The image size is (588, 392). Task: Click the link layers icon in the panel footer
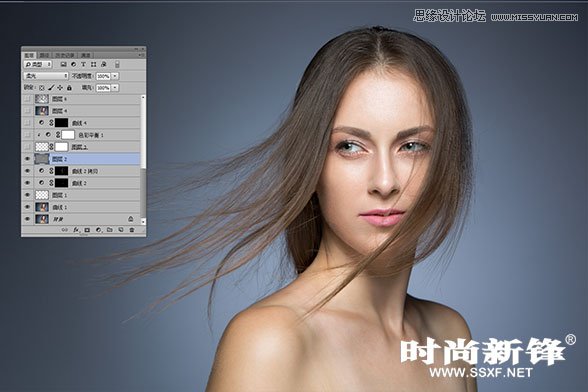(x=64, y=230)
